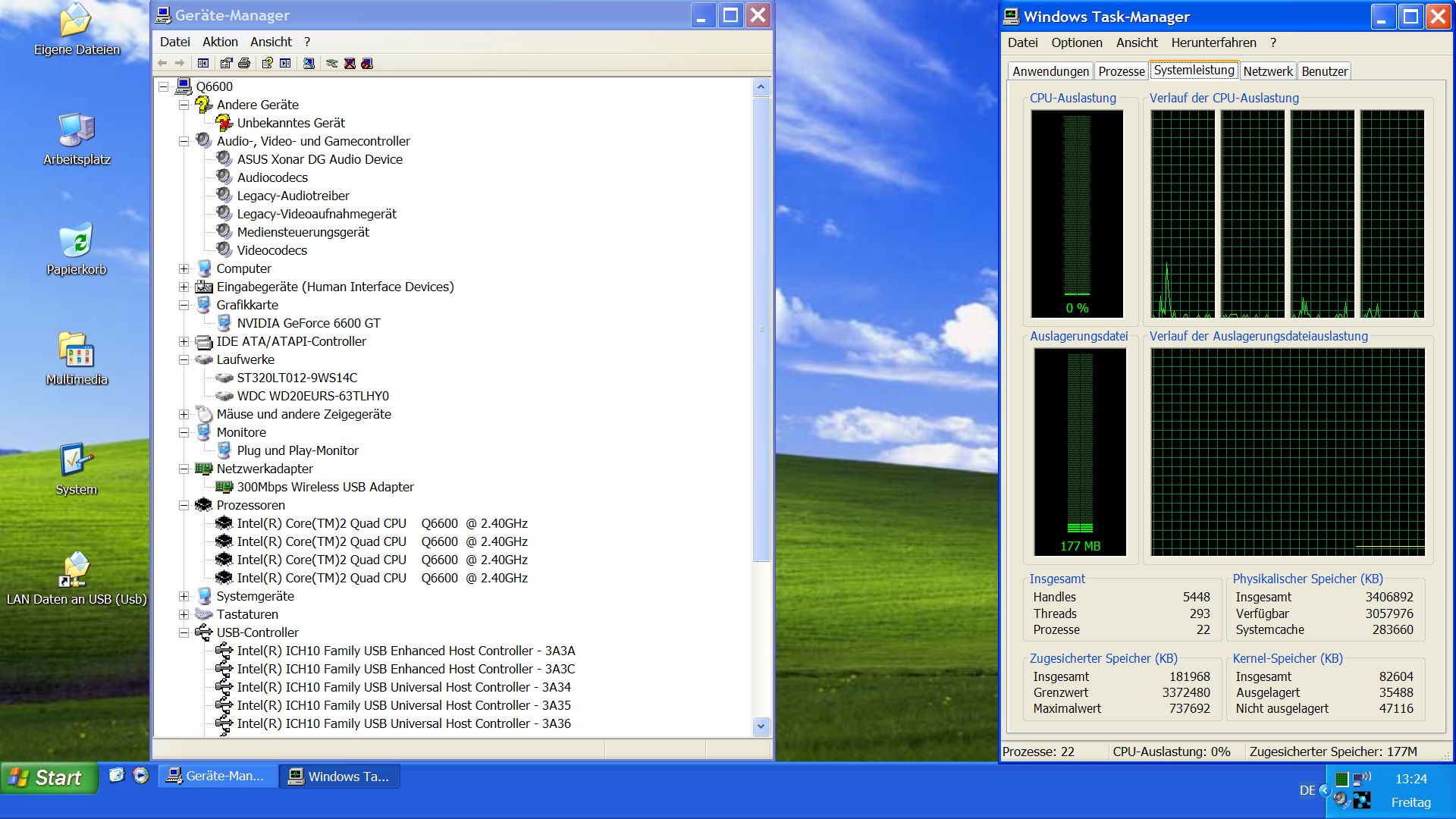Expand the Systemgeräte node

tap(183, 596)
